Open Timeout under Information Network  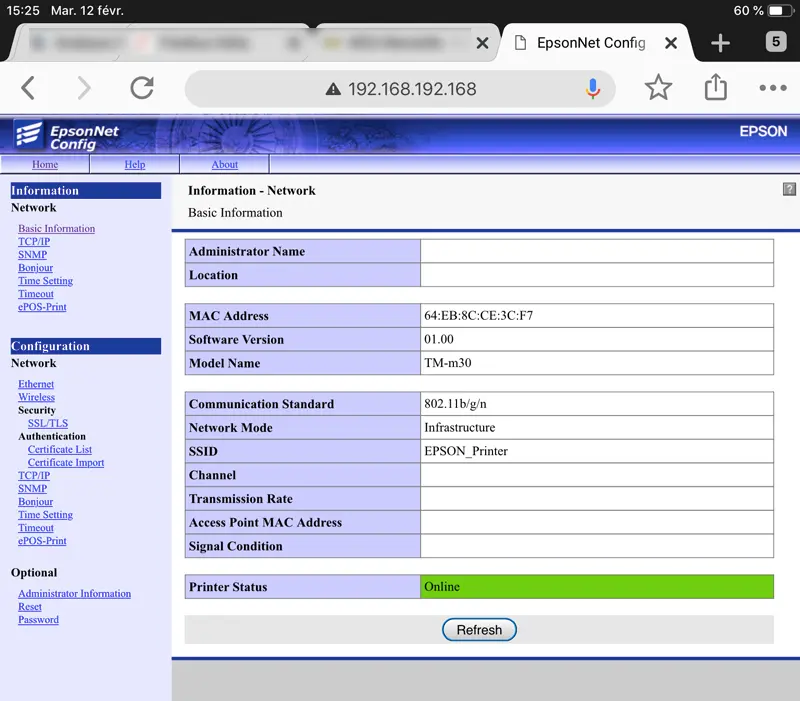36,294
